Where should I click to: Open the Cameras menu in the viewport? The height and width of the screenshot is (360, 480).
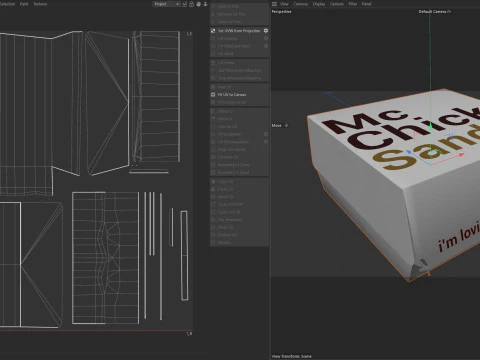point(300,4)
